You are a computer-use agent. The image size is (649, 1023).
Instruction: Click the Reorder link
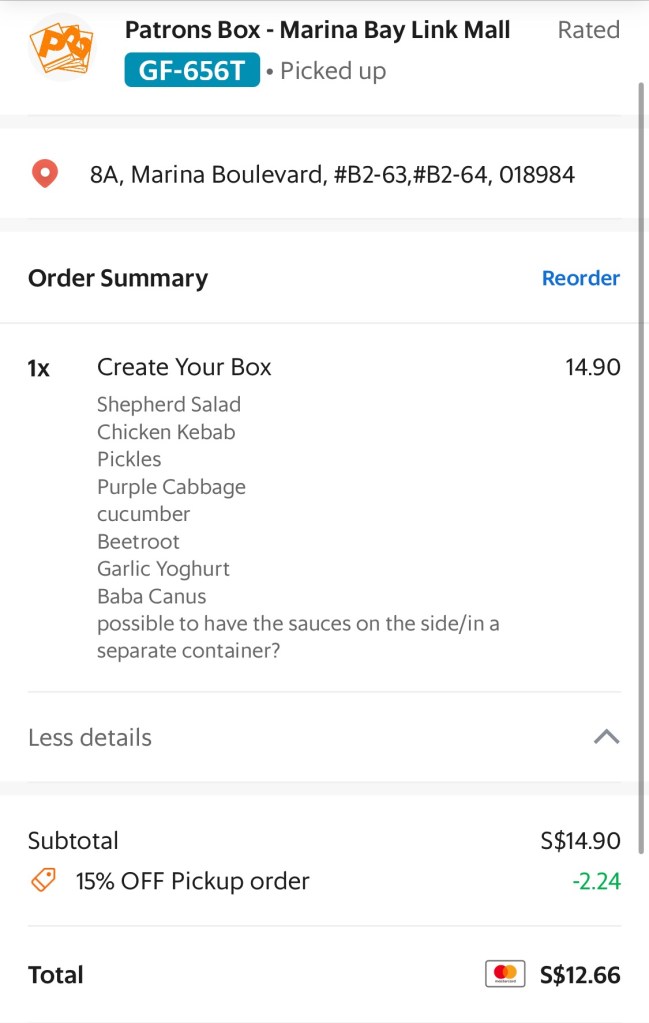pyautogui.click(x=580, y=278)
